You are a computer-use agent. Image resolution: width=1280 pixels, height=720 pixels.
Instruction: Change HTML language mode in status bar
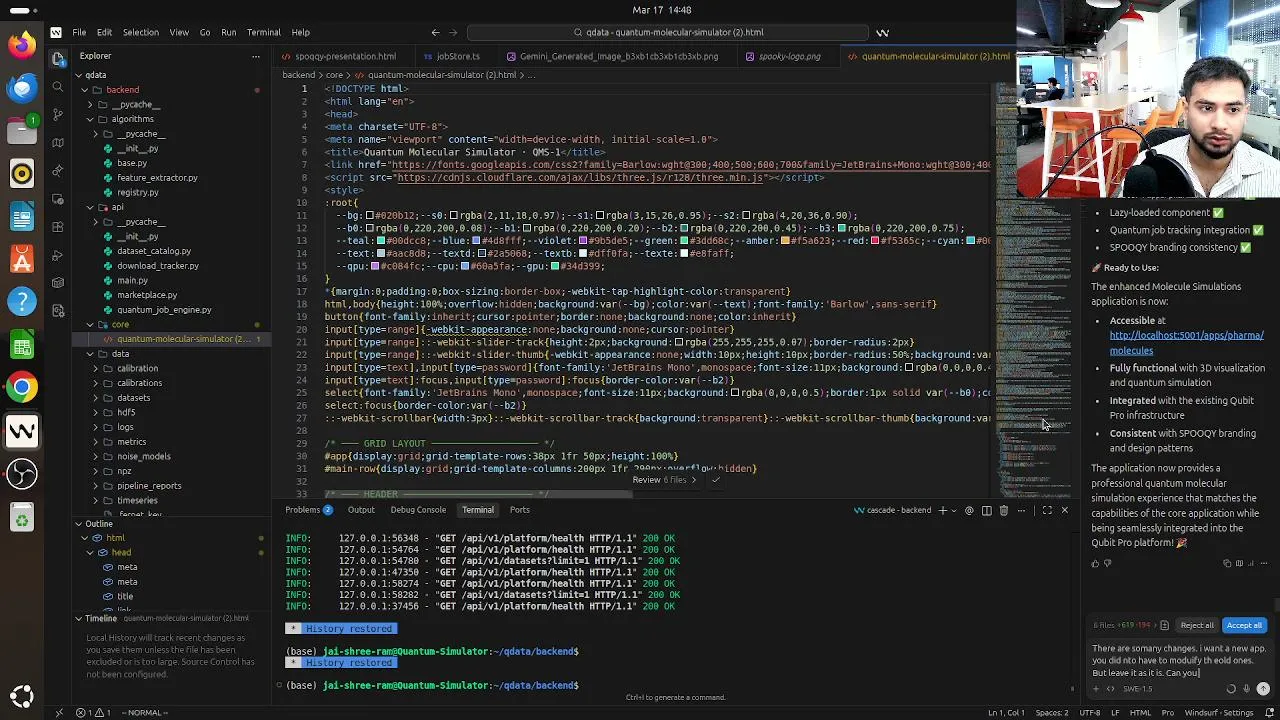pyautogui.click(x=1139, y=712)
